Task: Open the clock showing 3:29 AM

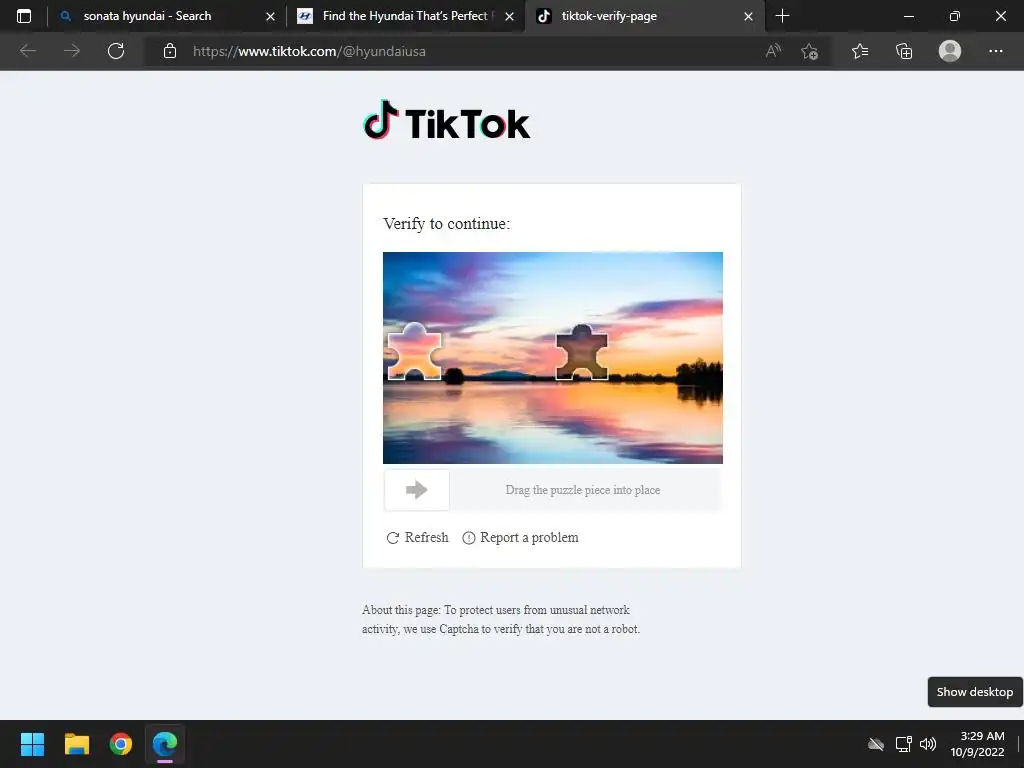Action: [977, 744]
